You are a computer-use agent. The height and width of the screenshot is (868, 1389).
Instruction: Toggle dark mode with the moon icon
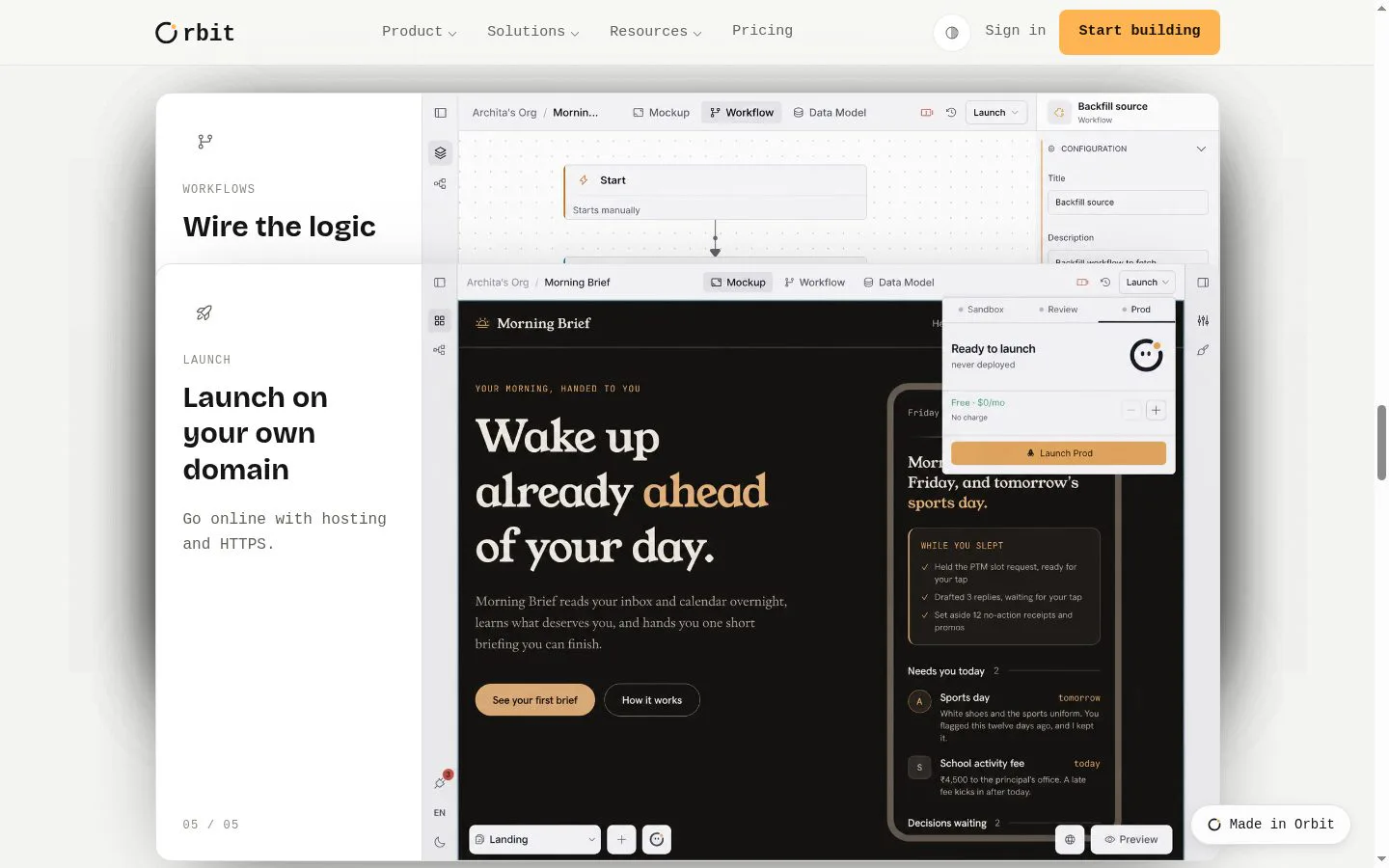[440, 842]
